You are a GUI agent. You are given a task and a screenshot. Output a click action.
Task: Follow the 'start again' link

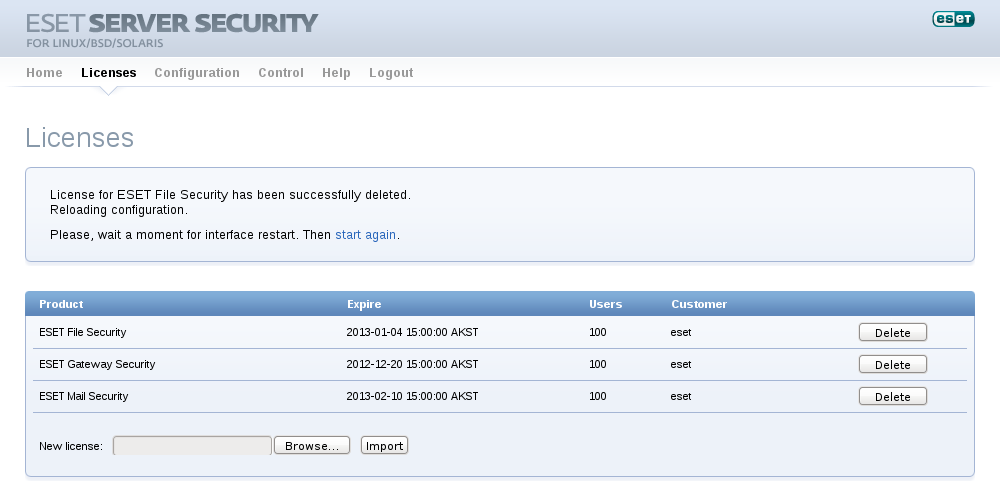[365, 235]
